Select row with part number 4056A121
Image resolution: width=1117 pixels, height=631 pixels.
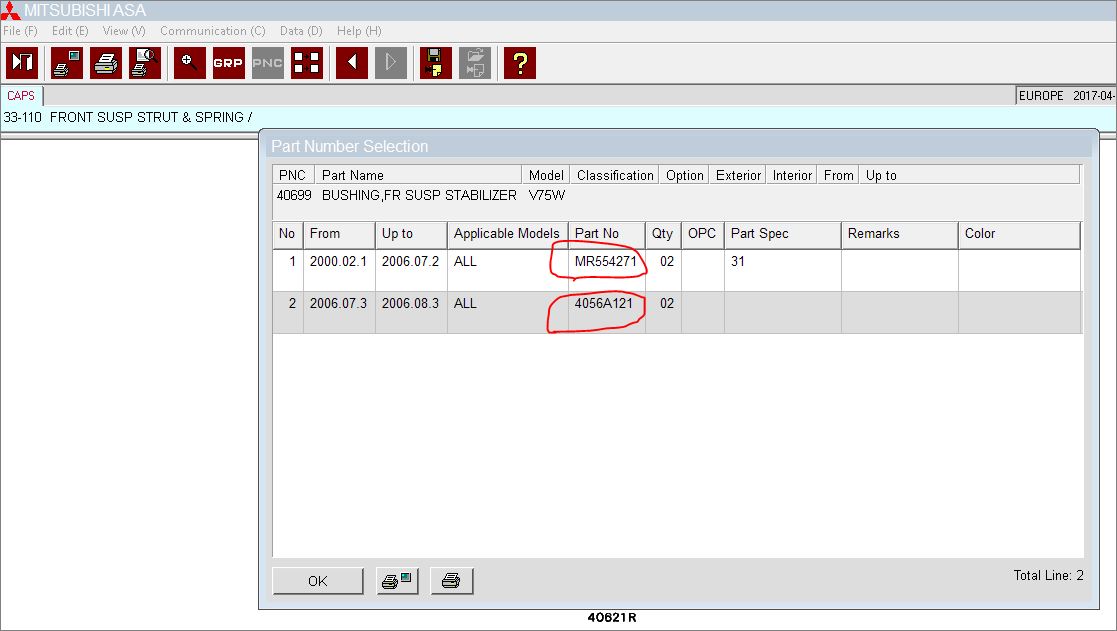[604, 303]
